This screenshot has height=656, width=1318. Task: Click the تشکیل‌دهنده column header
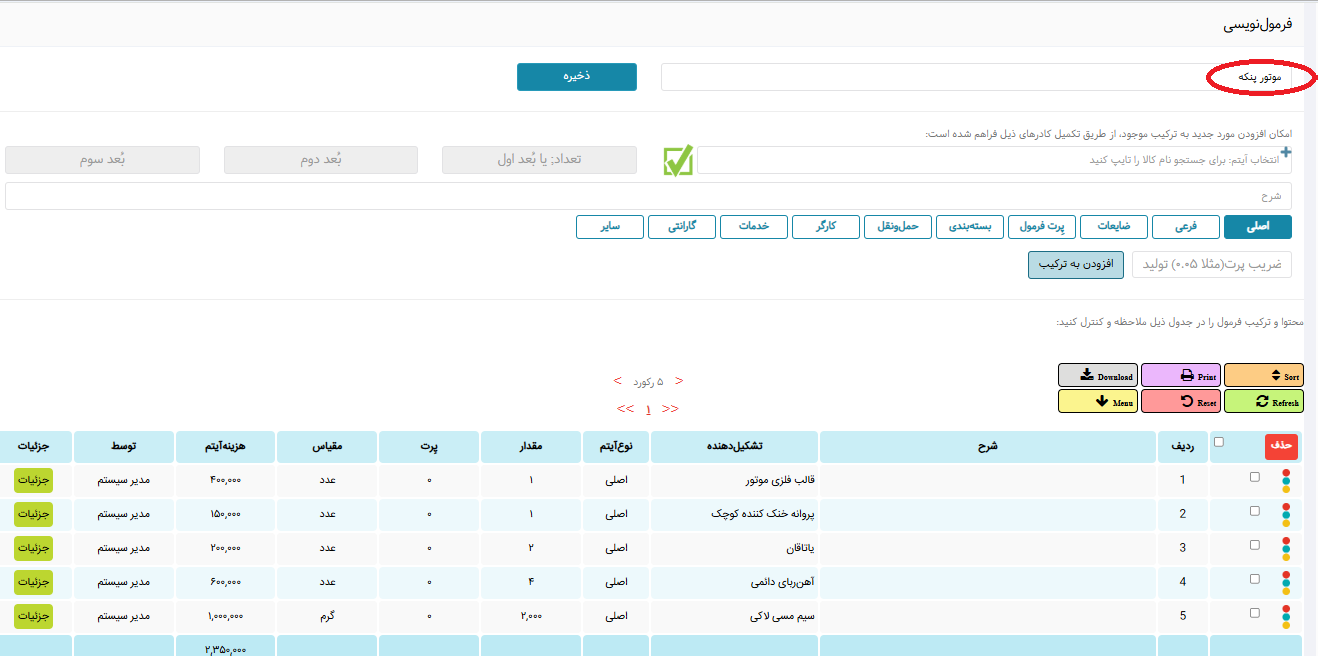(x=733, y=447)
